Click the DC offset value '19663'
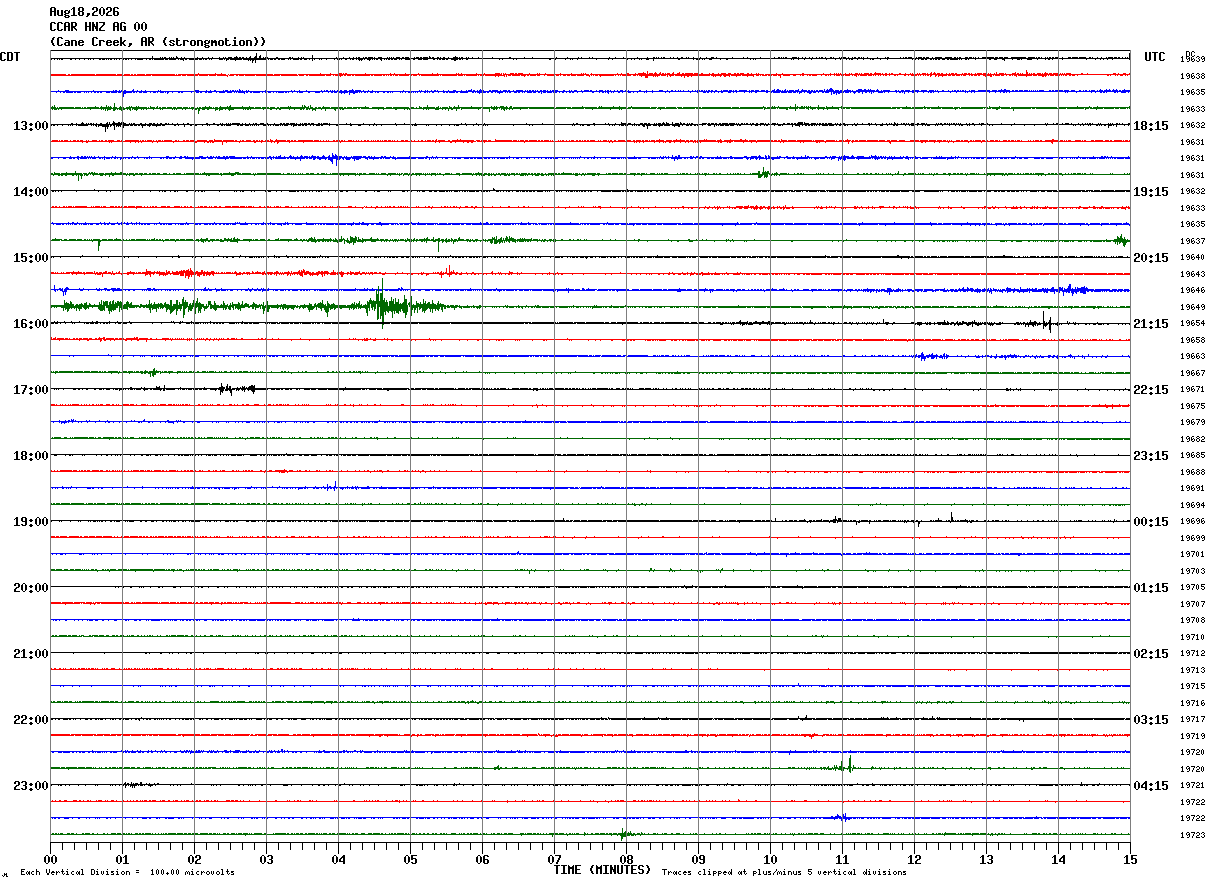This screenshot has height=886, width=1210. tap(1192, 356)
